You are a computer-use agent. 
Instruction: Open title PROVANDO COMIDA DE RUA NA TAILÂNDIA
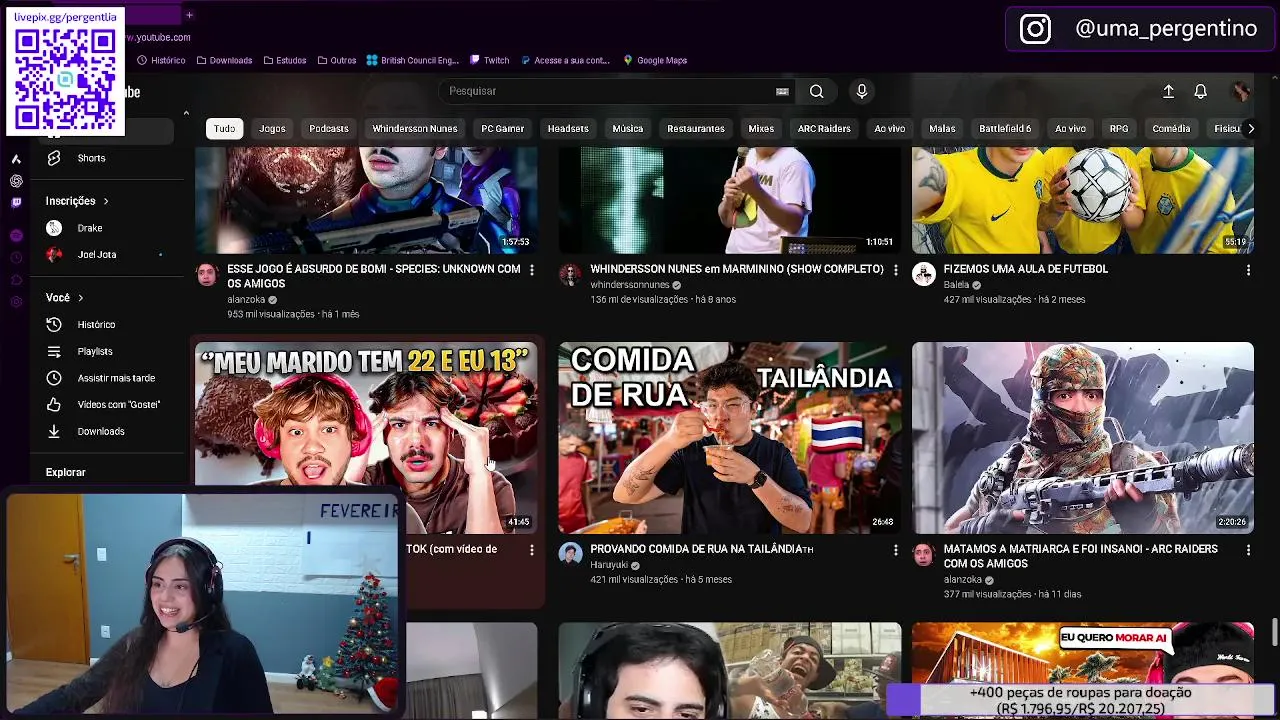coord(702,549)
